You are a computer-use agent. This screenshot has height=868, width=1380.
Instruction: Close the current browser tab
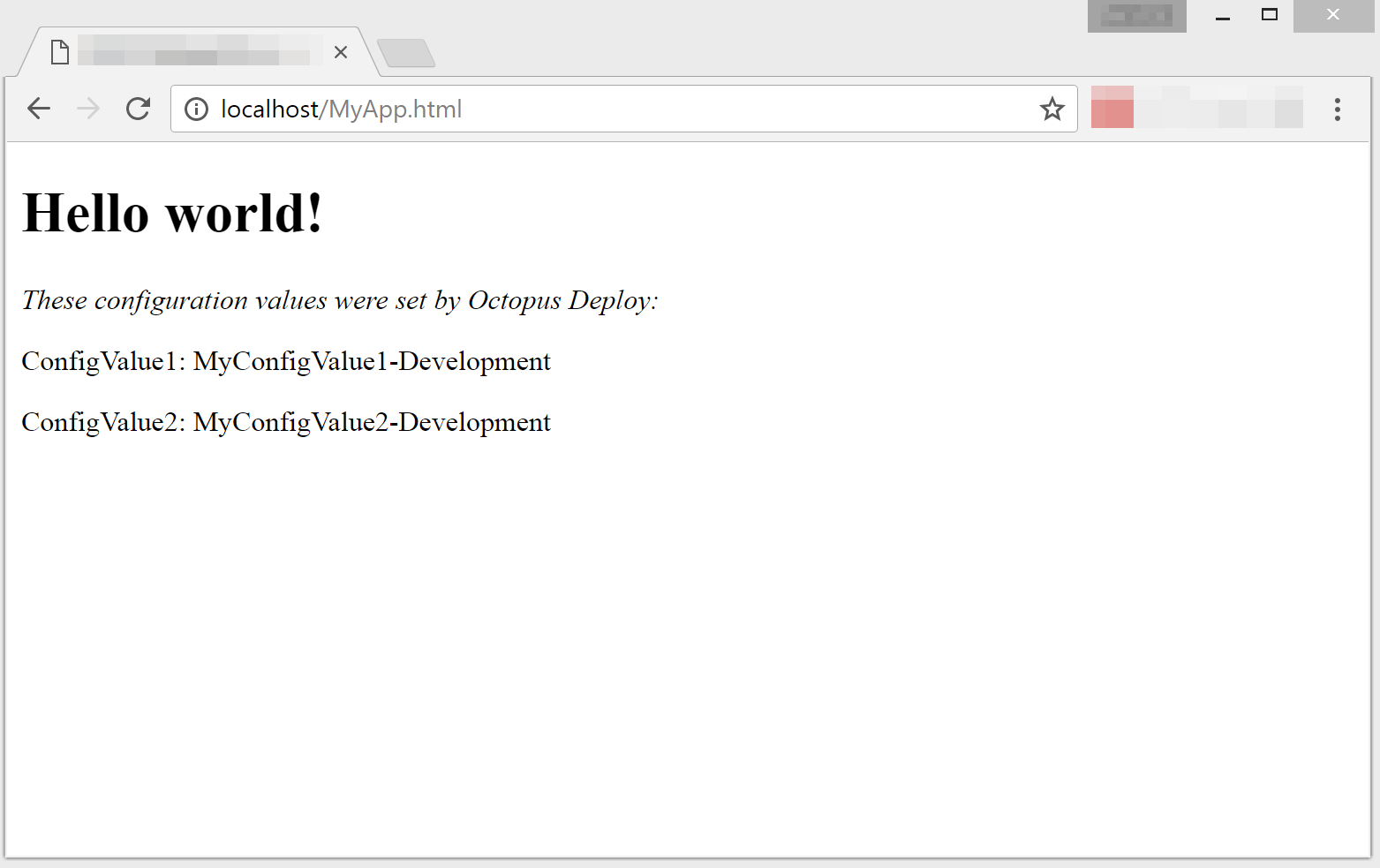coord(341,52)
